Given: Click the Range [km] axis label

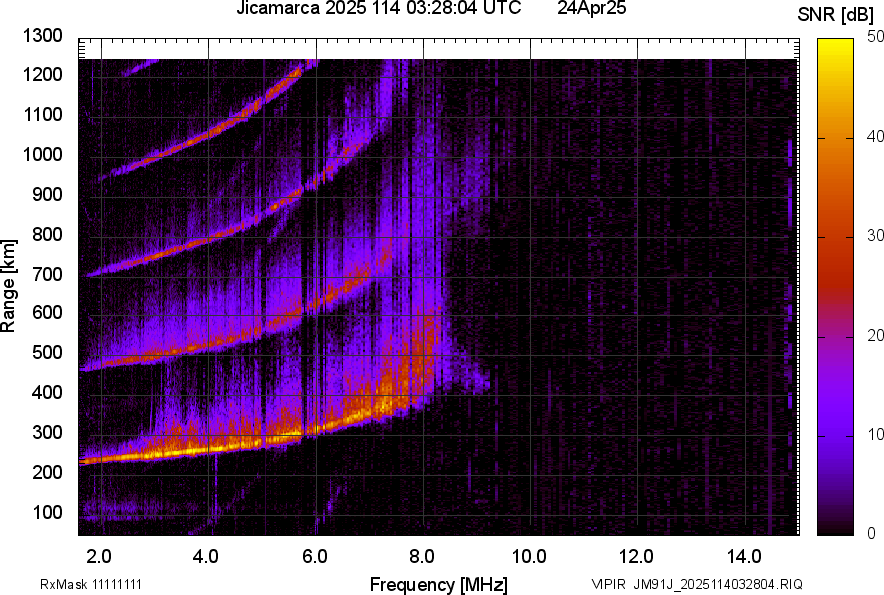Looking at the screenshot, I should click(8, 286).
